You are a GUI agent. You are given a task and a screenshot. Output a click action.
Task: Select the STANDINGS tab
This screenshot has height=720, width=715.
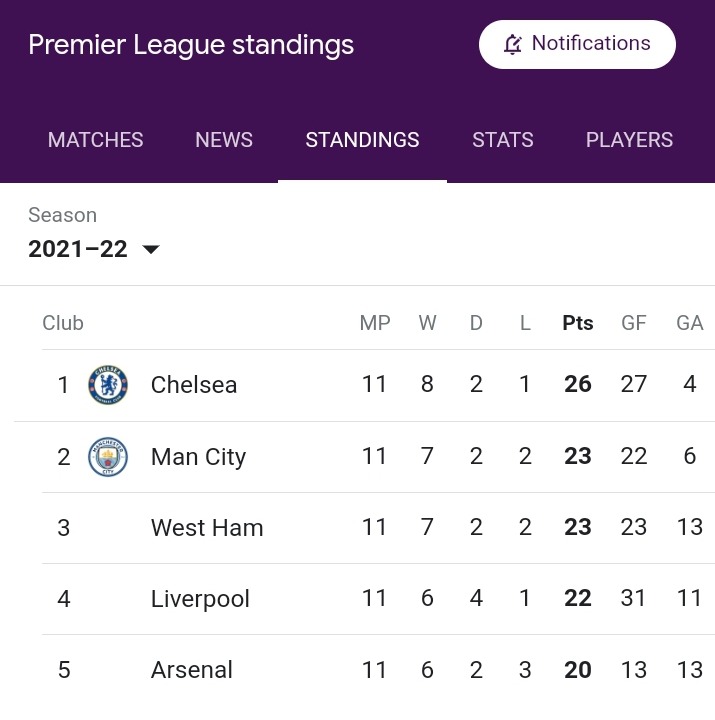click(x=362, y=140)
